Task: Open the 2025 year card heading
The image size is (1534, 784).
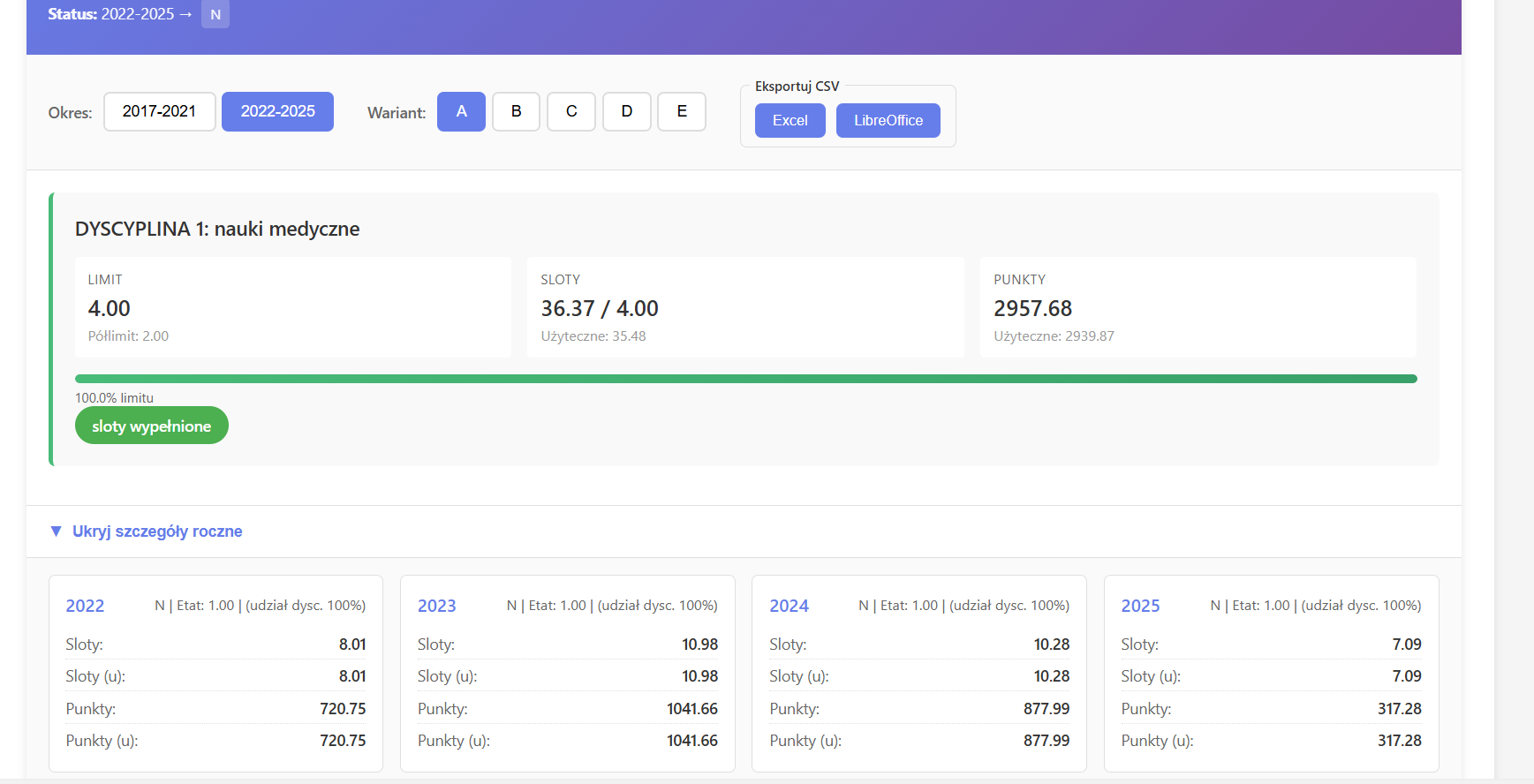Action: pos(1140,606)
